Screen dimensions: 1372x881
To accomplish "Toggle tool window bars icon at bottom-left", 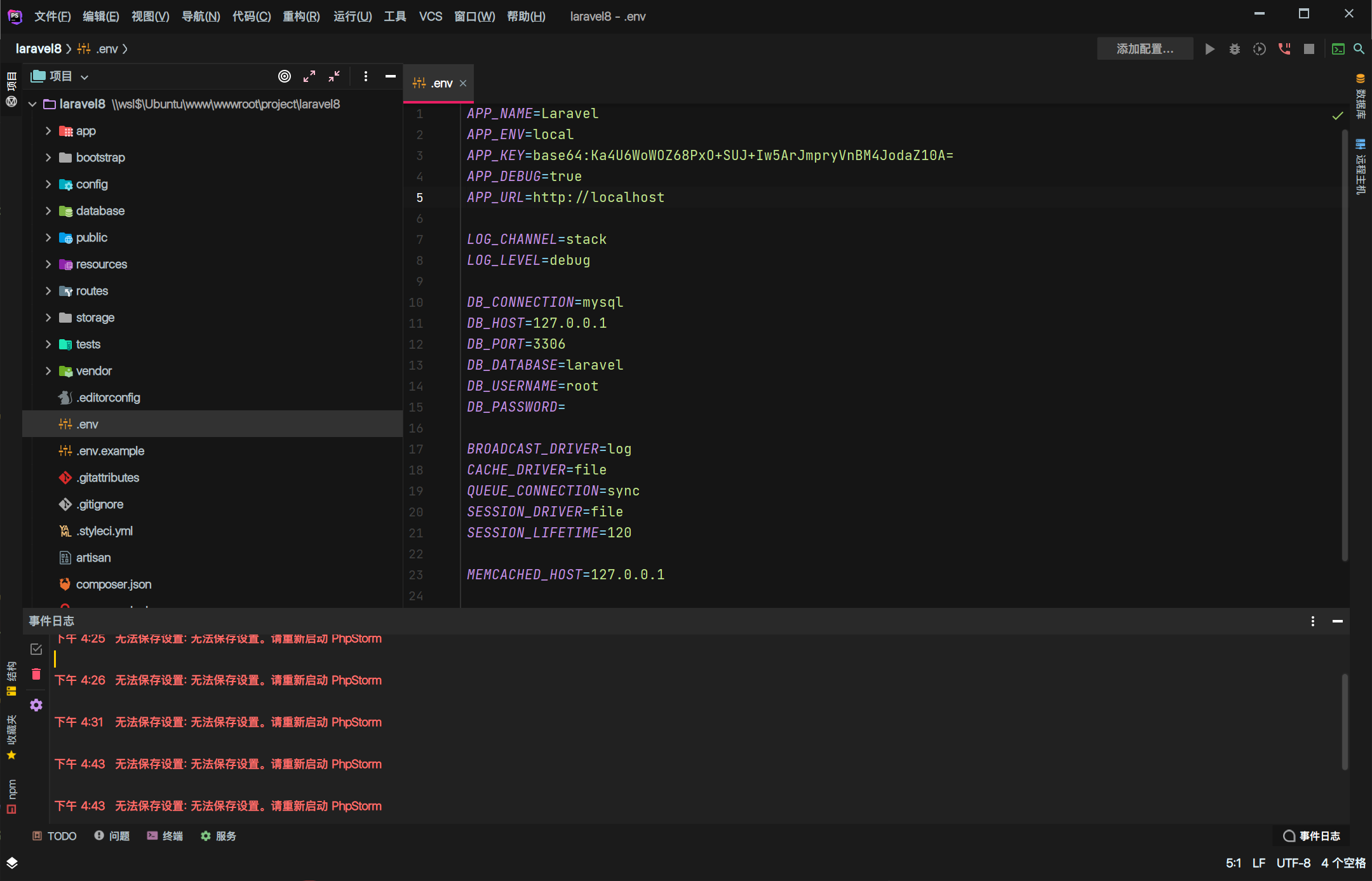I will [12, 863].
